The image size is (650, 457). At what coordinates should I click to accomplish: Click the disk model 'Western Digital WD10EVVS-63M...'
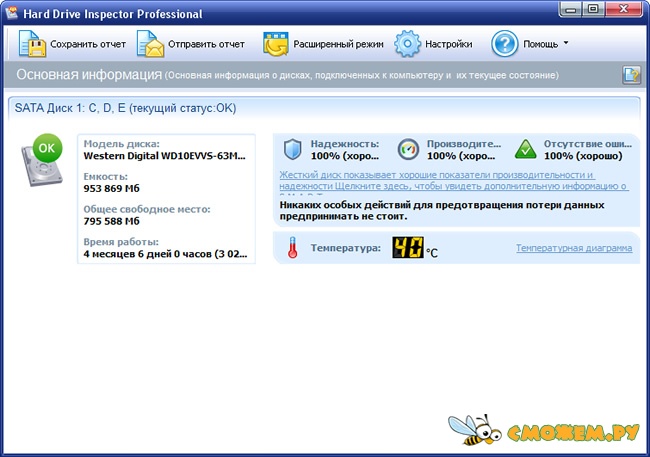click(x=165, y=156)
